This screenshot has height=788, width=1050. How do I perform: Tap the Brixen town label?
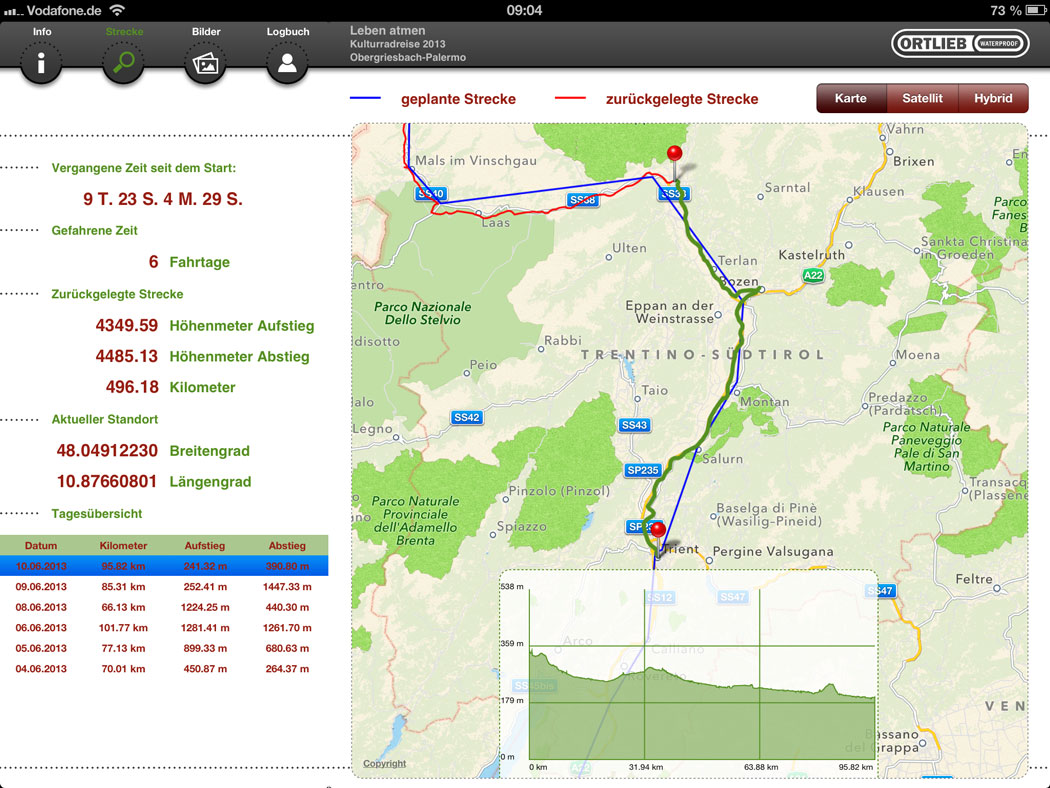(913, 161)
